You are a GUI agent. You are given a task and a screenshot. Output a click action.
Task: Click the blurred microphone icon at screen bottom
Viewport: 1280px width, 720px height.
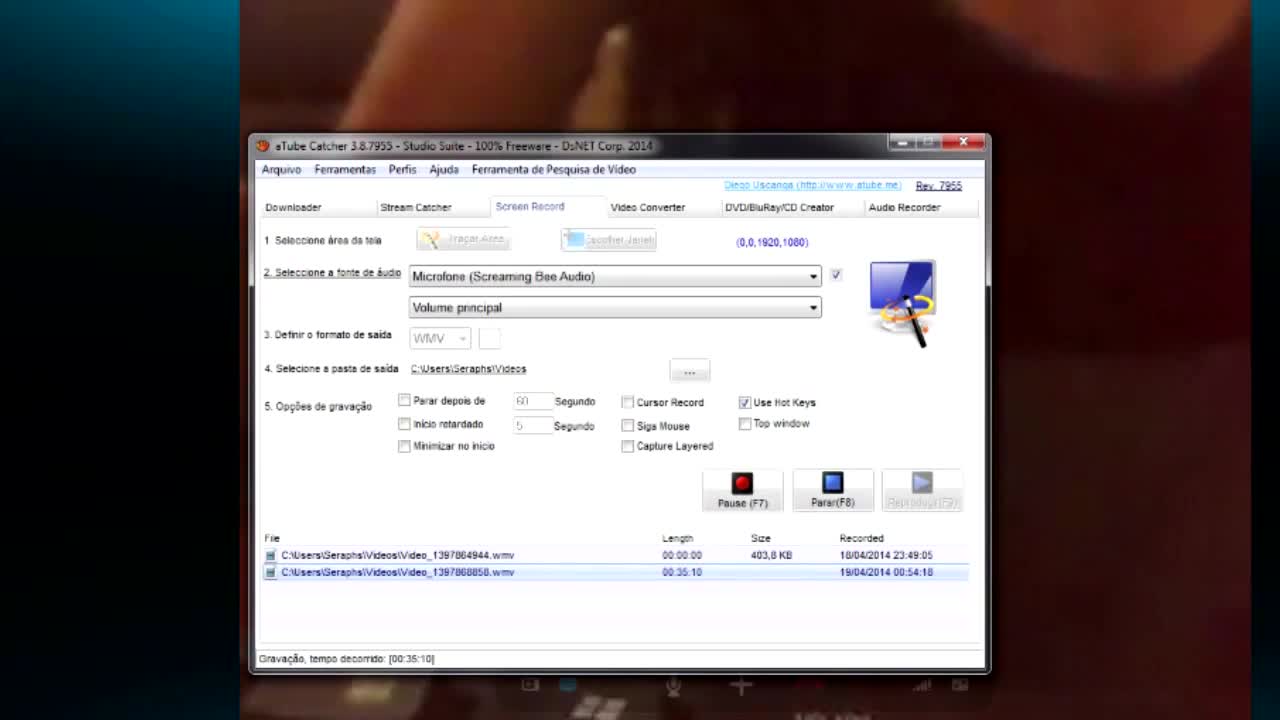(674, 686)
